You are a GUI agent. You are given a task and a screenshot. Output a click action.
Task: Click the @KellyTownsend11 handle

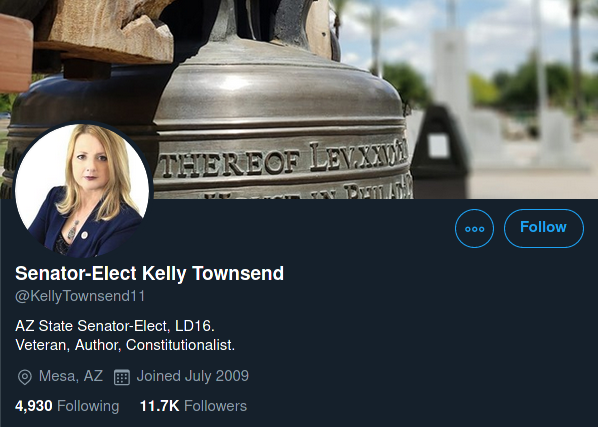[x=80, y=296]
